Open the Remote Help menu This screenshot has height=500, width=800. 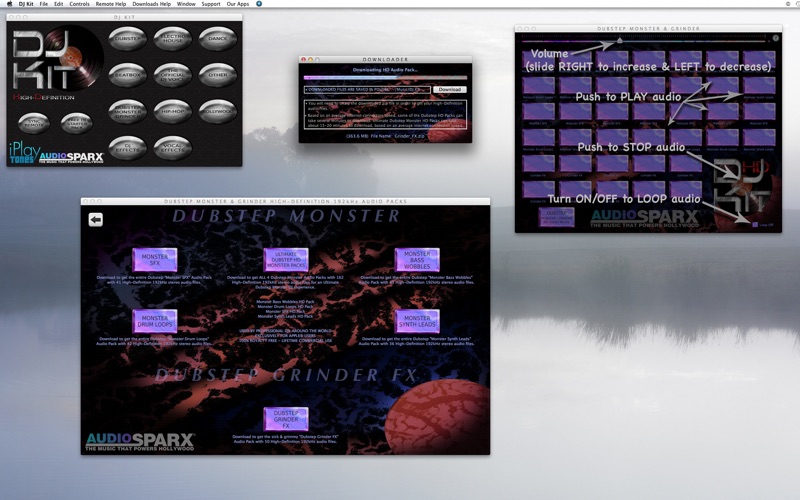point(111,4)
